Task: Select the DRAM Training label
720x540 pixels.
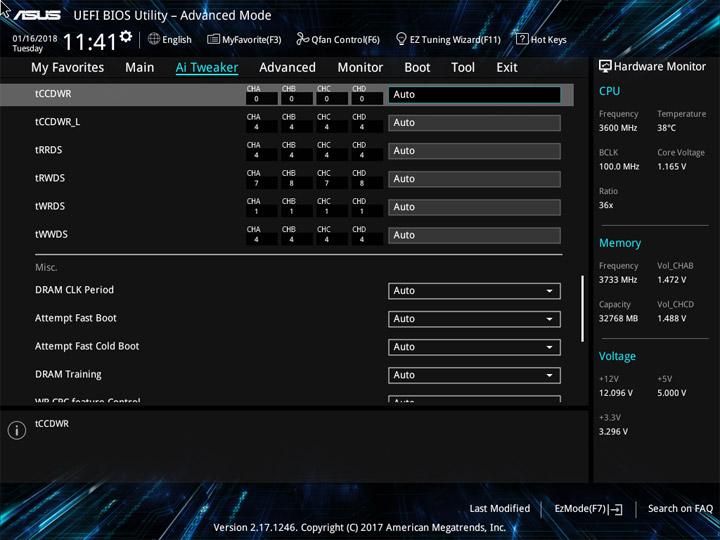Action: pyautogui.click(x=68, y=375)
